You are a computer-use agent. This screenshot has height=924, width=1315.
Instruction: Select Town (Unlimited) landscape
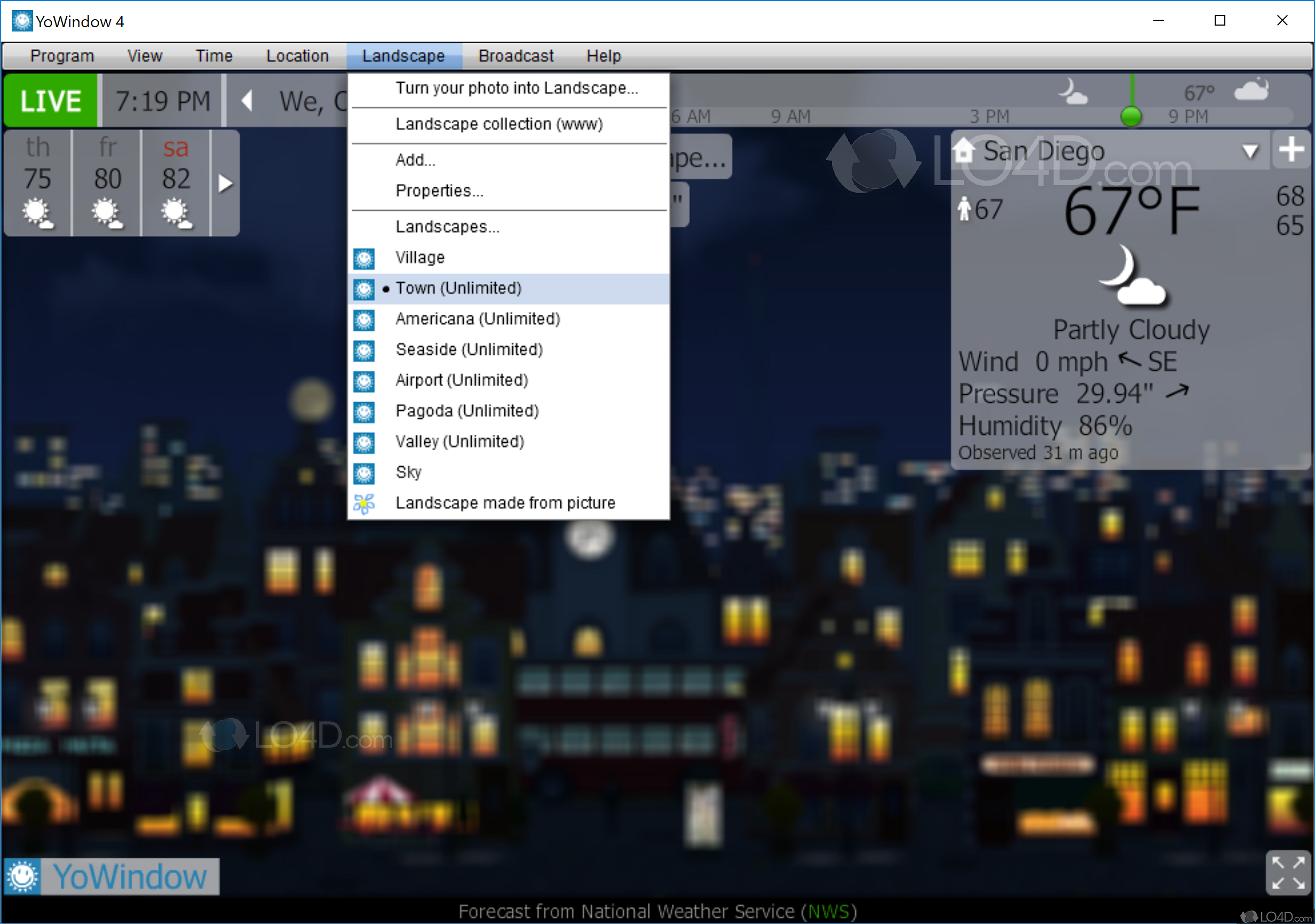[509, 289]
